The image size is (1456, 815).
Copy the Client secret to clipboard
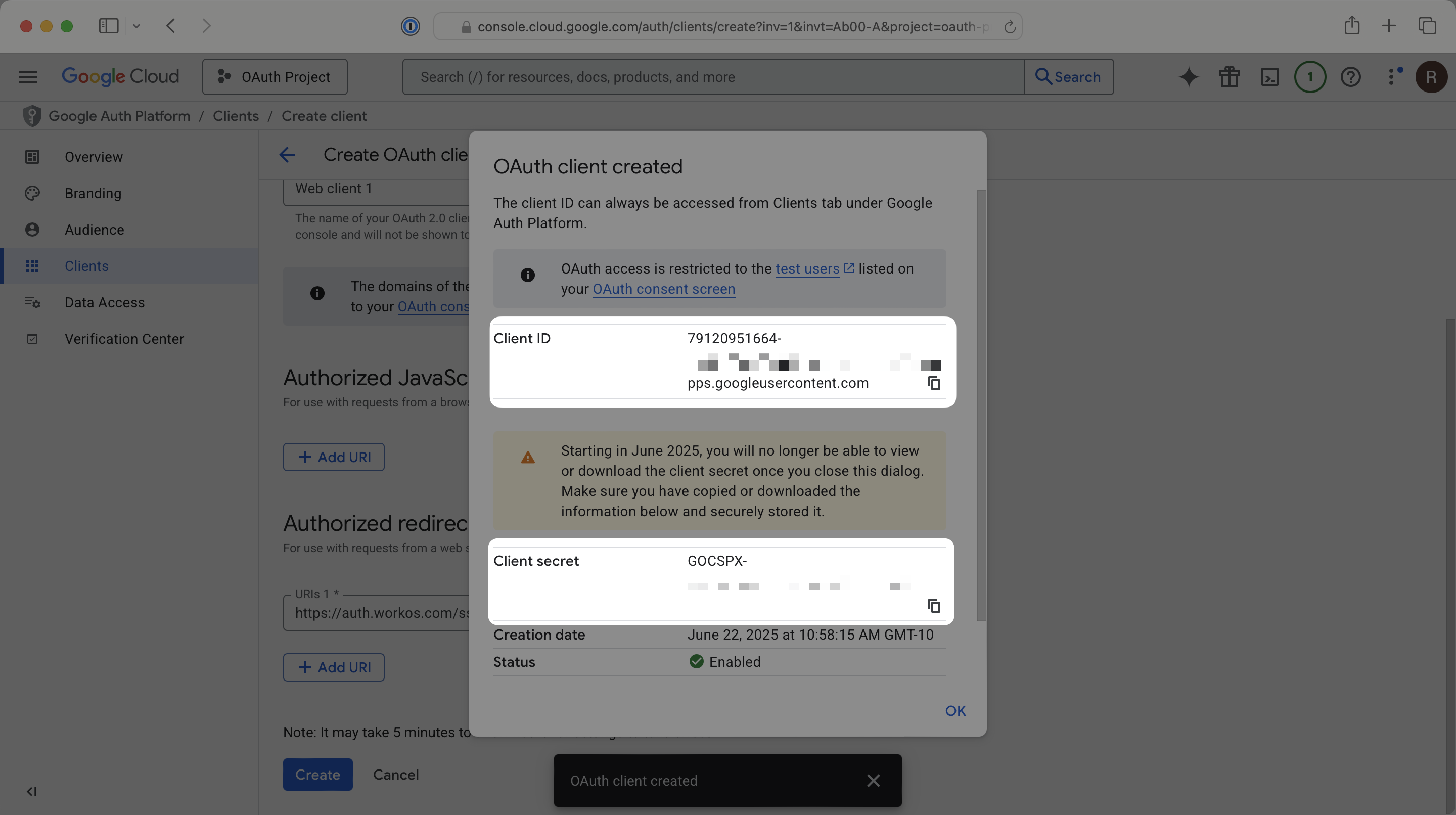(934, 605)
